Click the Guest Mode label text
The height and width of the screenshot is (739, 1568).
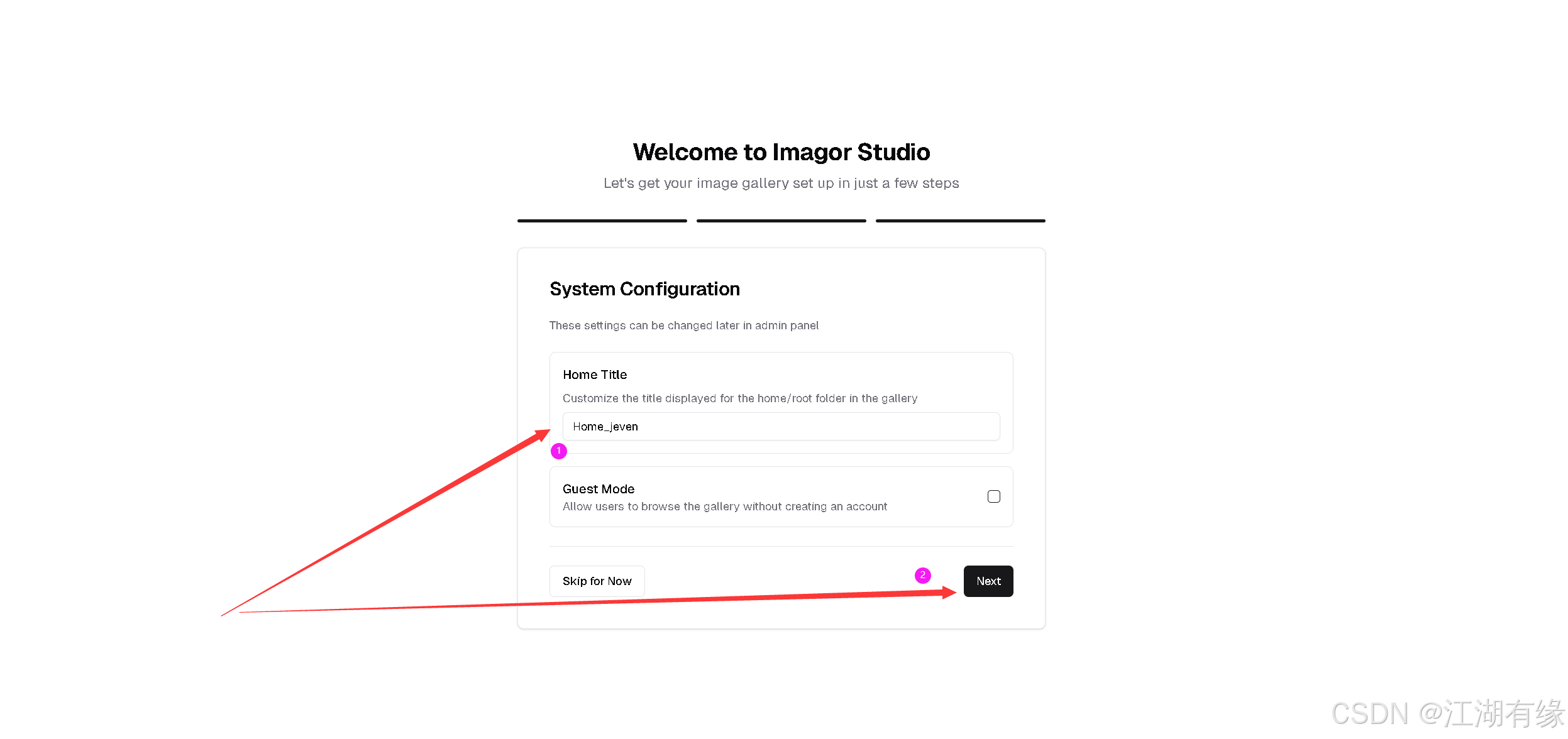coord(599,489)
